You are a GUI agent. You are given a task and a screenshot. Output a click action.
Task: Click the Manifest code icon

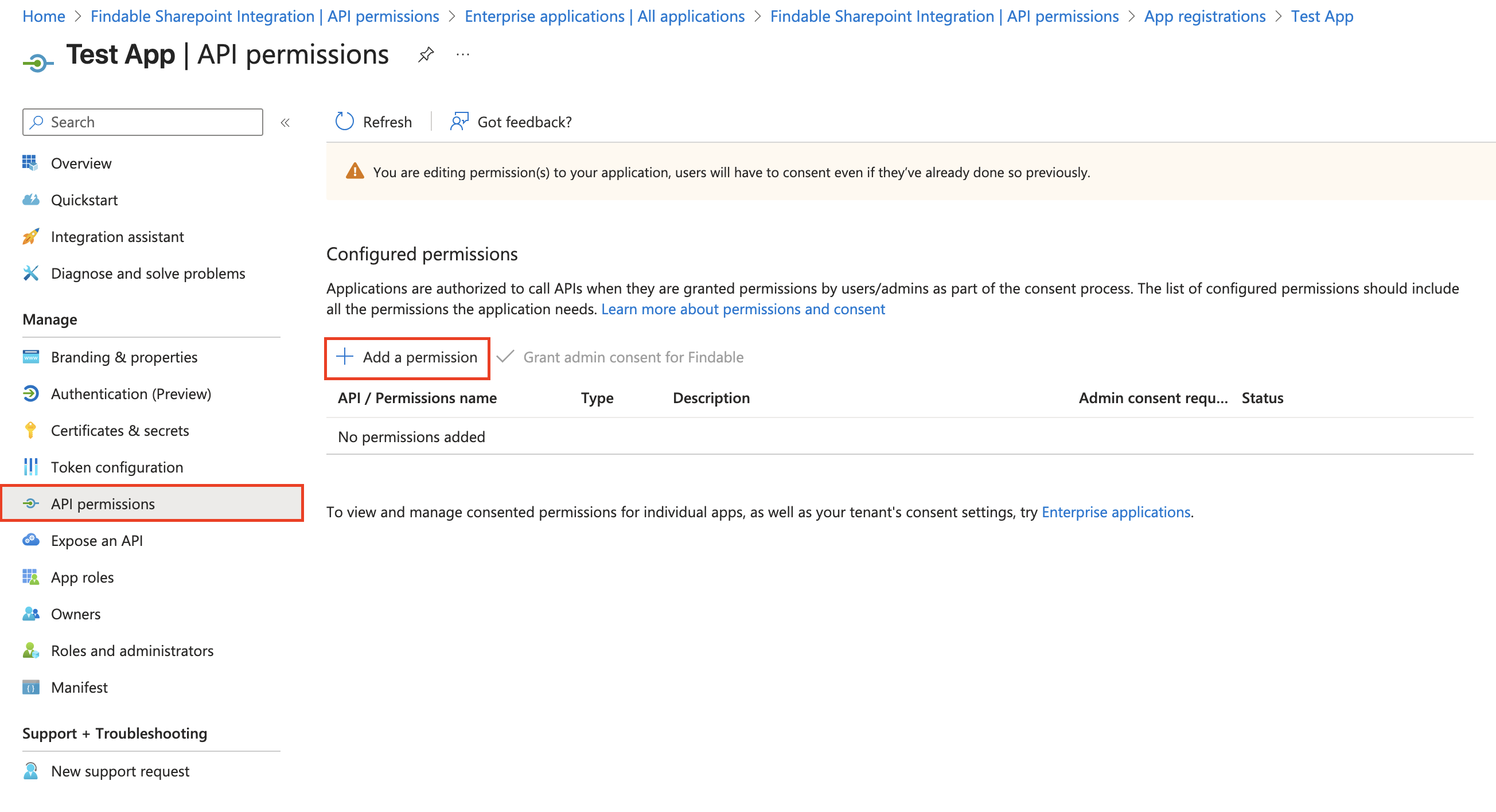pyautogui.click(x=30, y=687)
